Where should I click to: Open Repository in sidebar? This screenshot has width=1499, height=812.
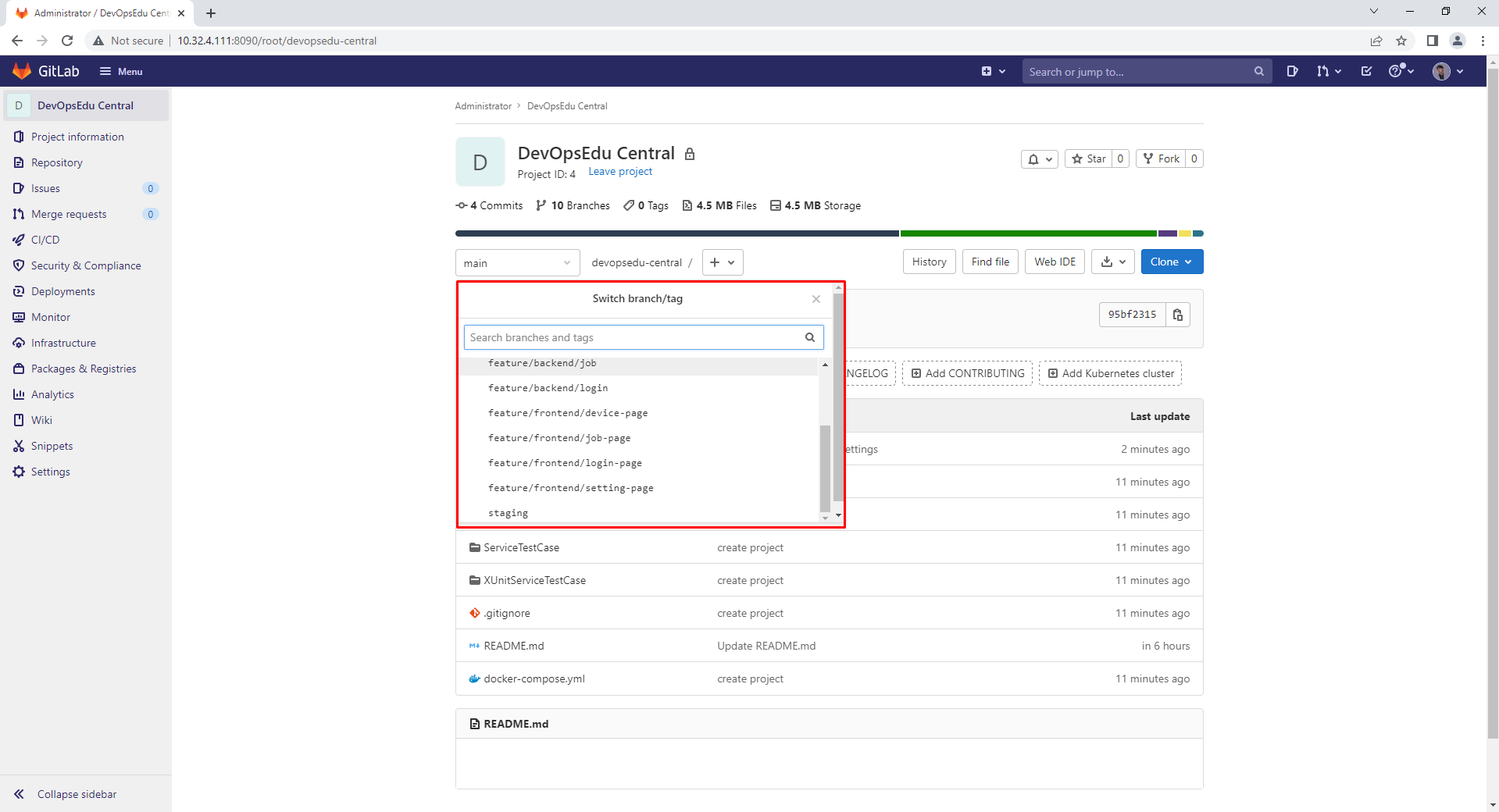pyautogui.click(x=56, y=162)
